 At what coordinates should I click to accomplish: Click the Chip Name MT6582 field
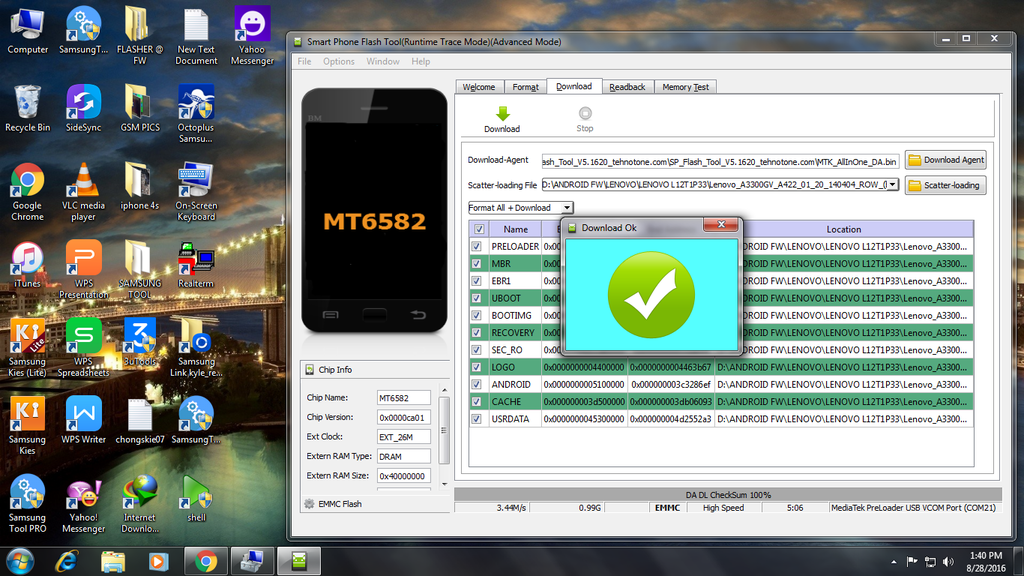pos(404,398)
